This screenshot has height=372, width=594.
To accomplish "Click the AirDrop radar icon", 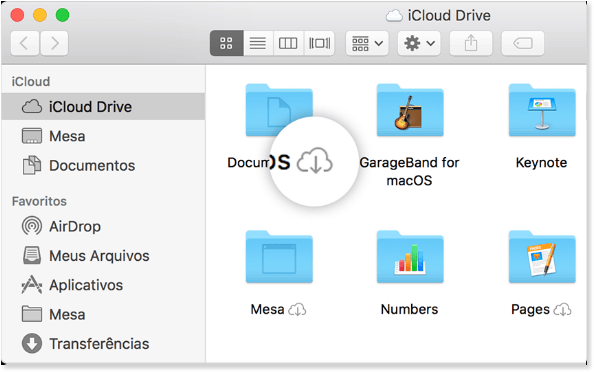I will pos(32,226).
